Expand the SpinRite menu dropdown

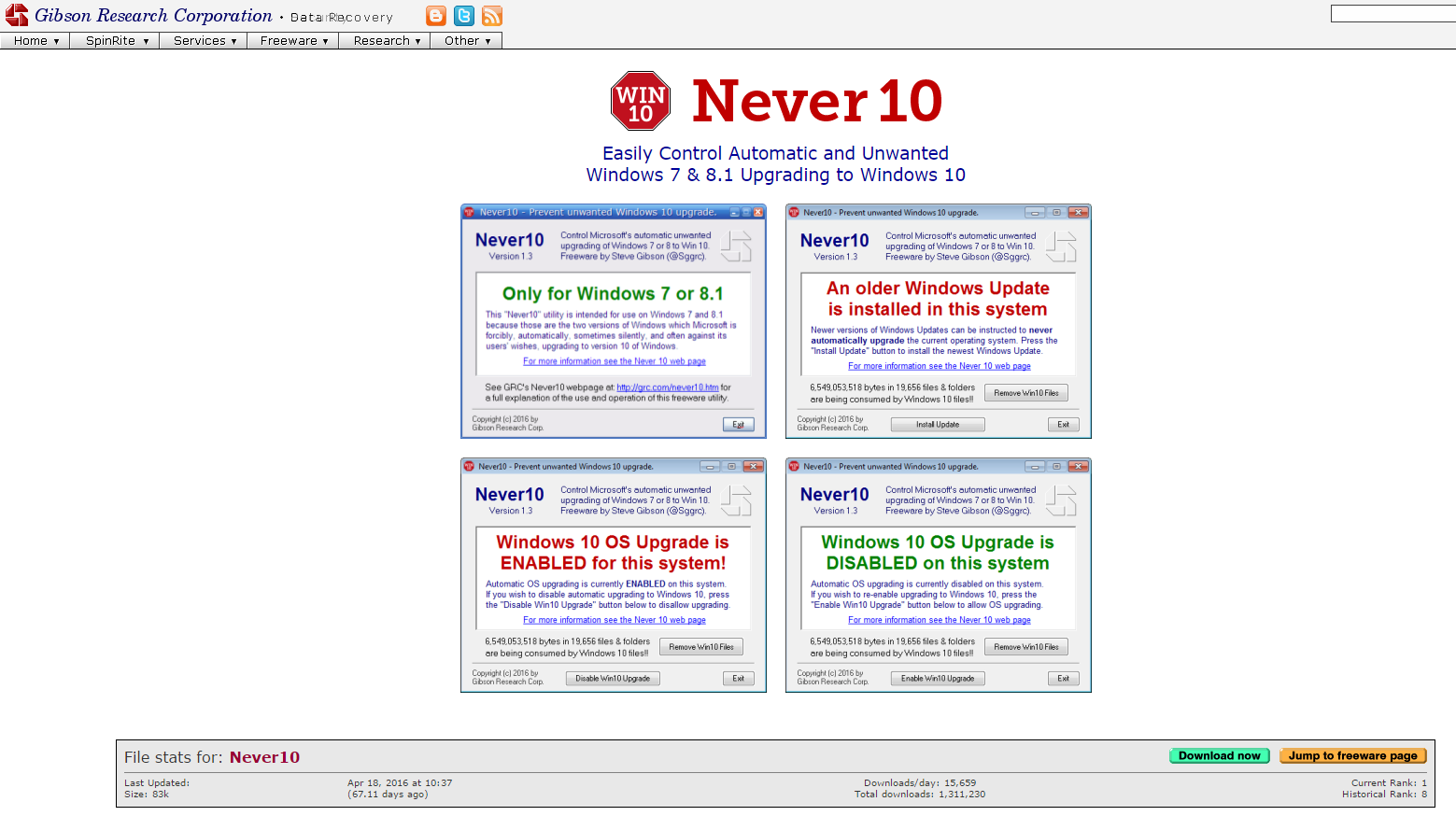pyautogui.click(x=115, y=41)
